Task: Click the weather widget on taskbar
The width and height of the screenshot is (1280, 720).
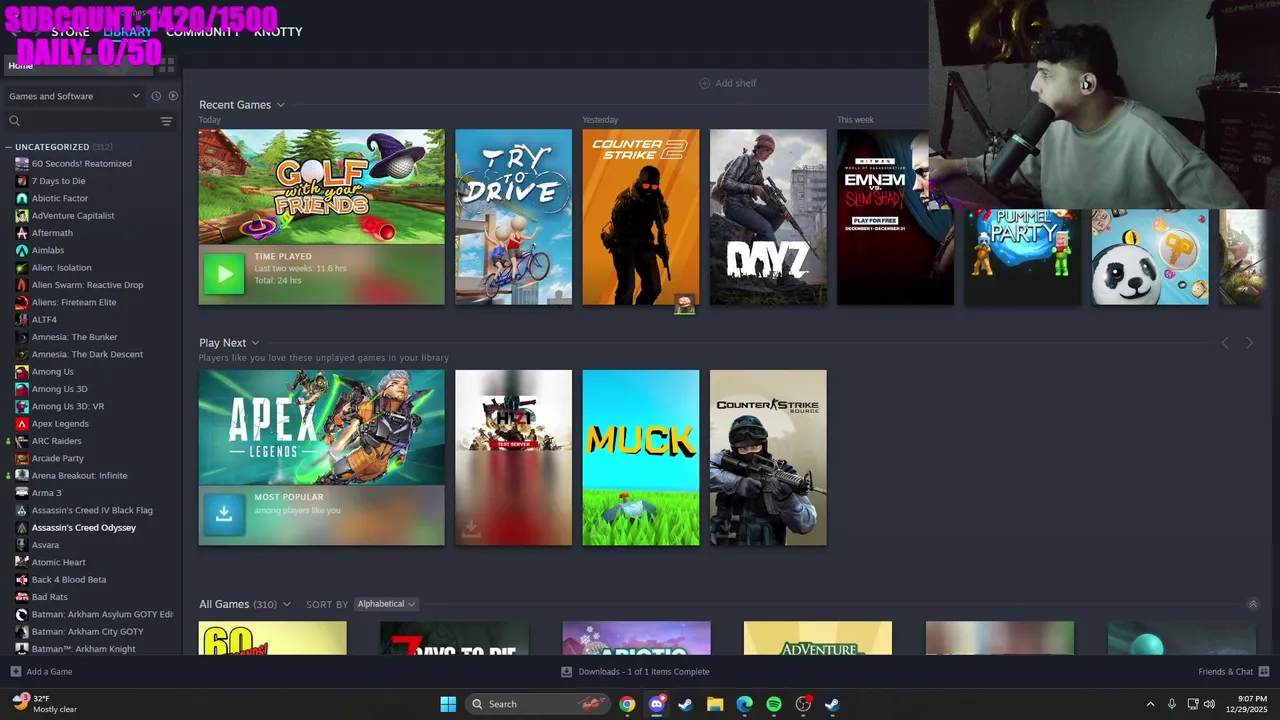Action: (x=45, y=704)
